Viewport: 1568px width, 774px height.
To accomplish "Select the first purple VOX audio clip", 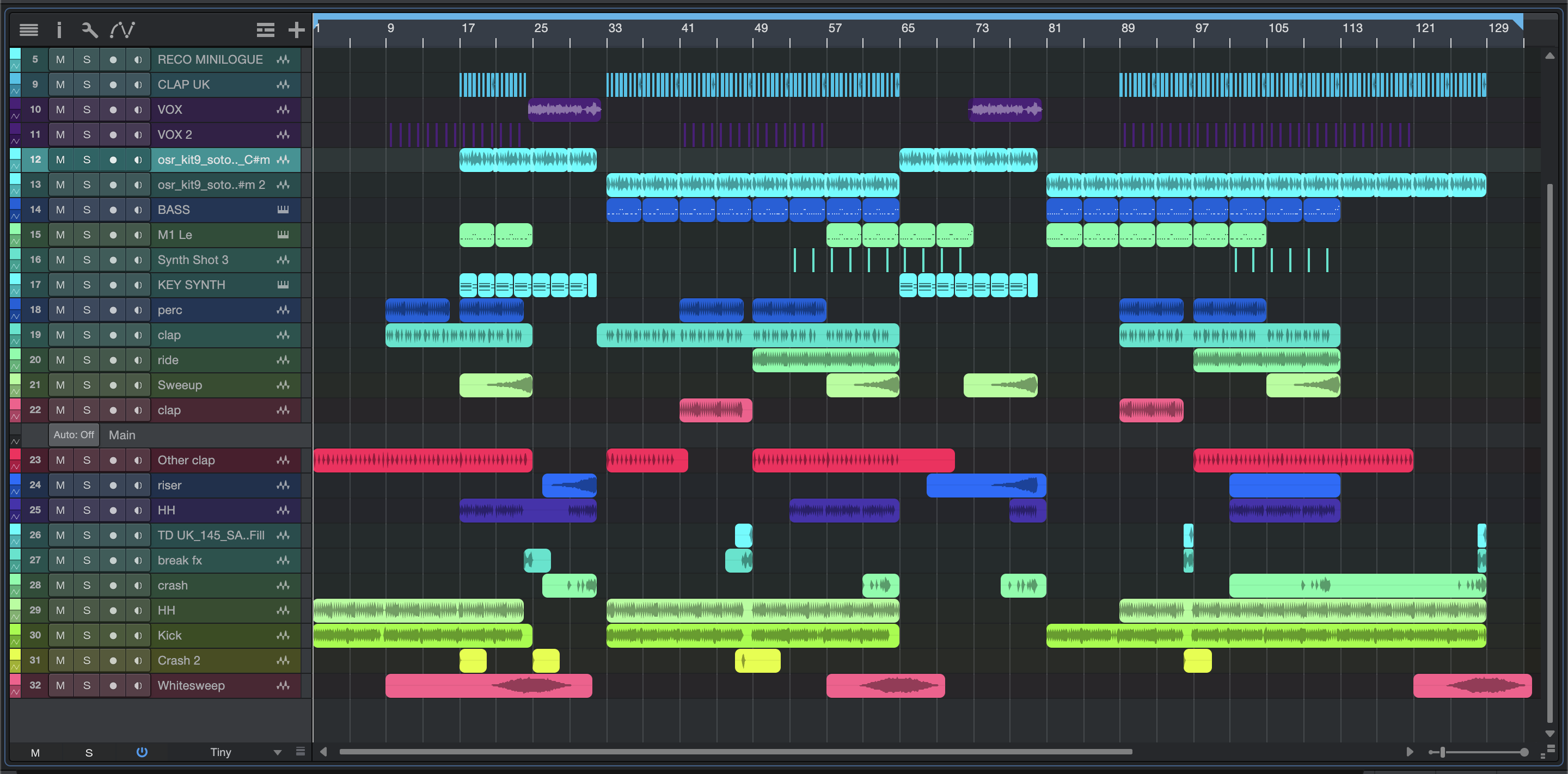I will pos(564,109).
